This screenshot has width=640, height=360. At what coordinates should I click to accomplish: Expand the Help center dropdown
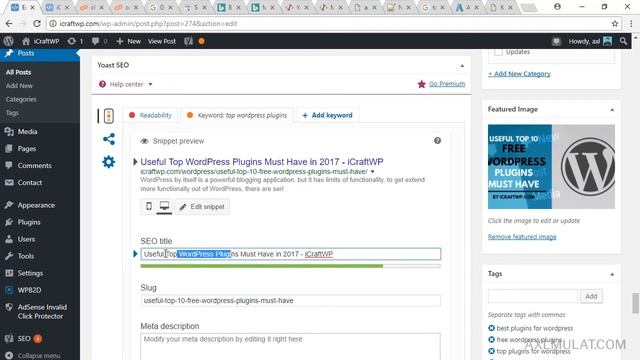(126, 84)
